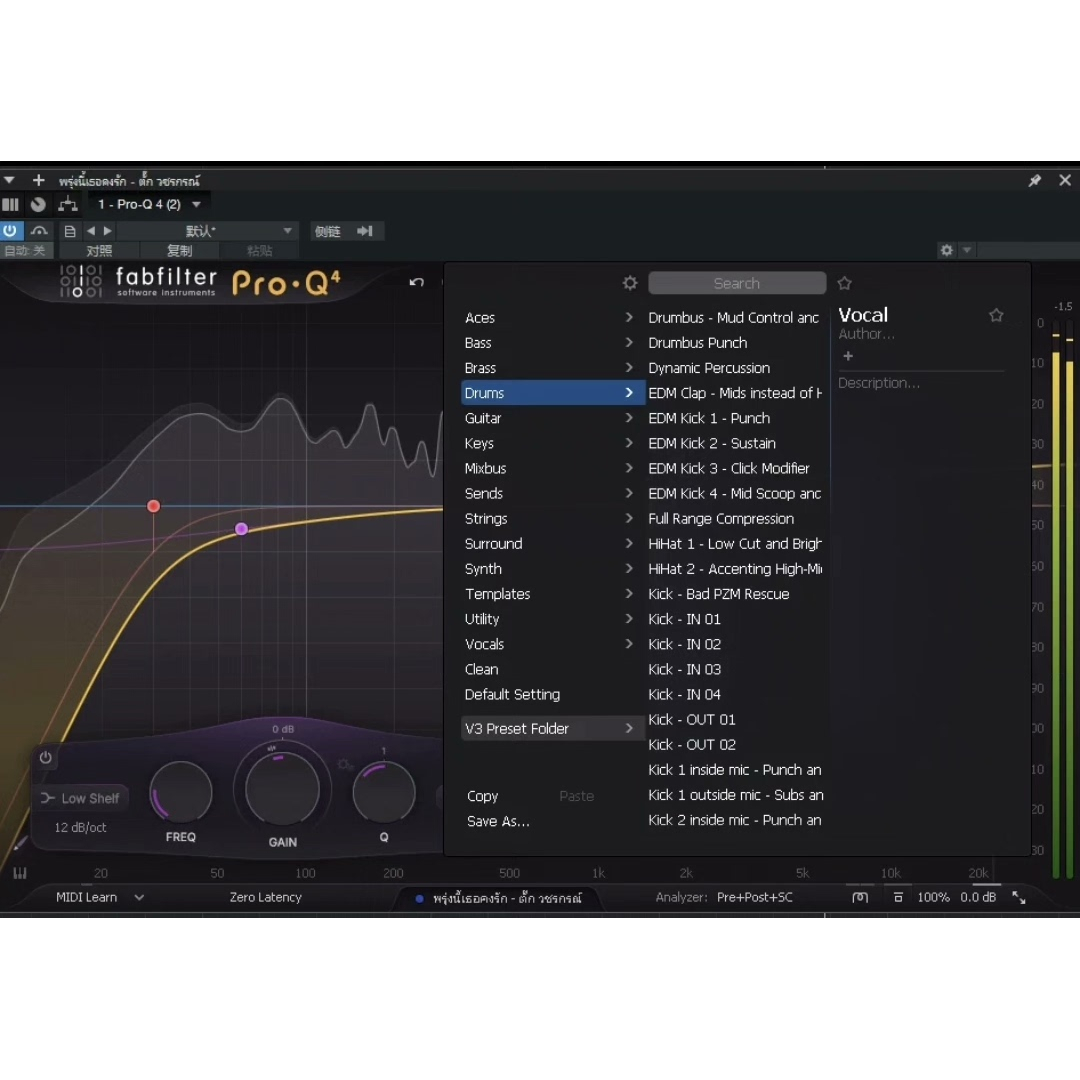1080x1080 pixels.
Task: Mark the Vocal preset as favorite
Action: [996, 315]
